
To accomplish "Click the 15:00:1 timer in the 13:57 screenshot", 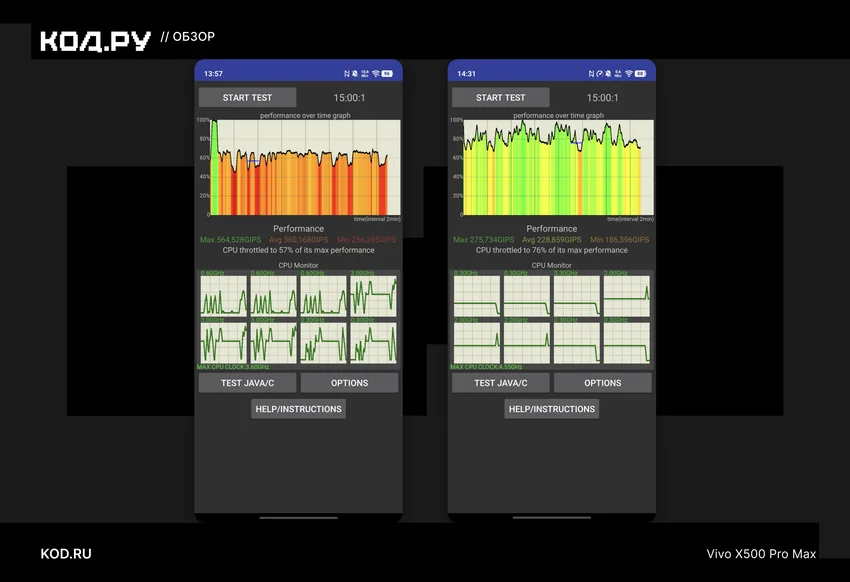I will pos(349,98).
